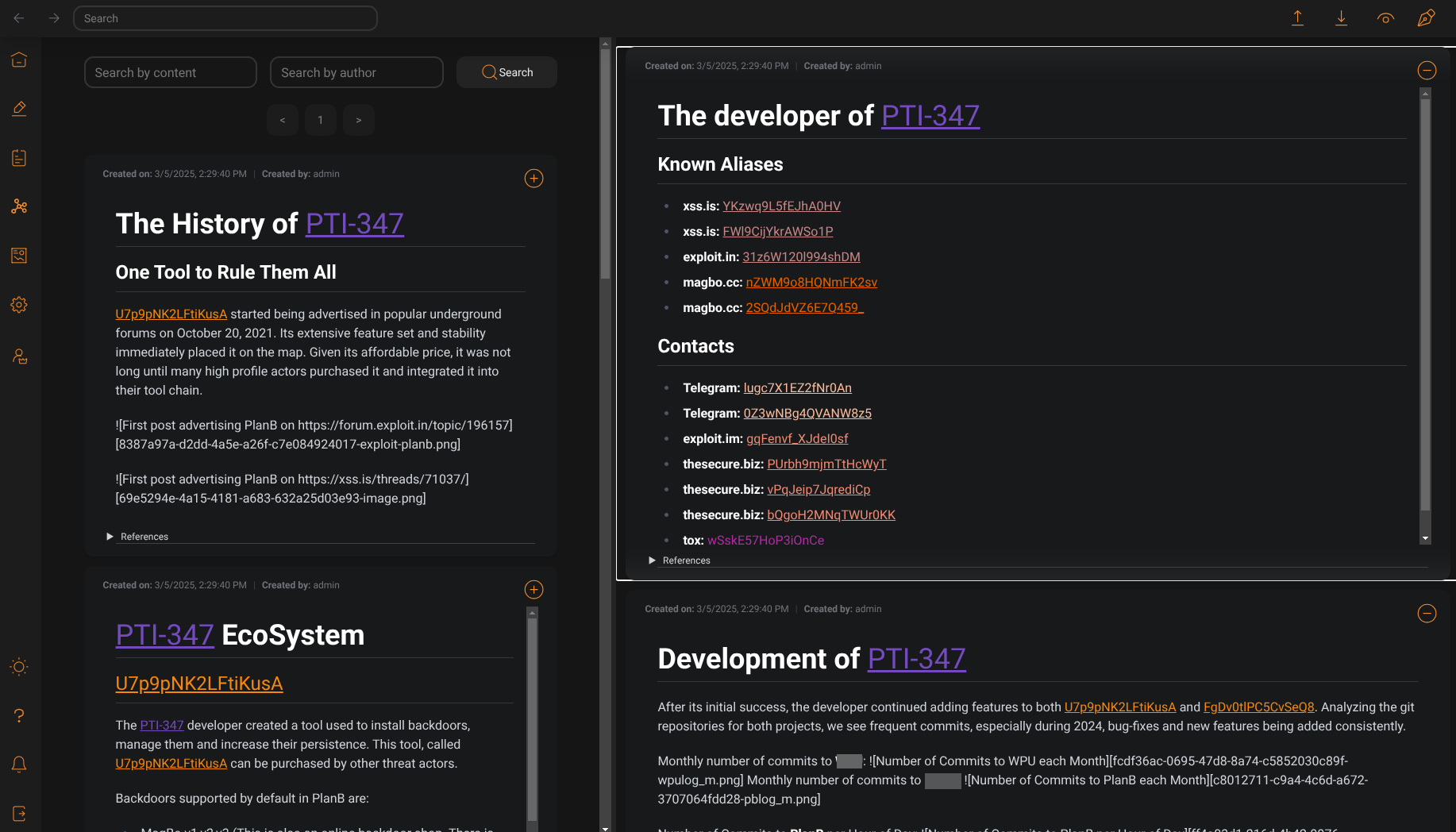Open exploit.im contact gqFenvf_XJdeI0sf
The image size is (1456, 832).
coord(797,439)
